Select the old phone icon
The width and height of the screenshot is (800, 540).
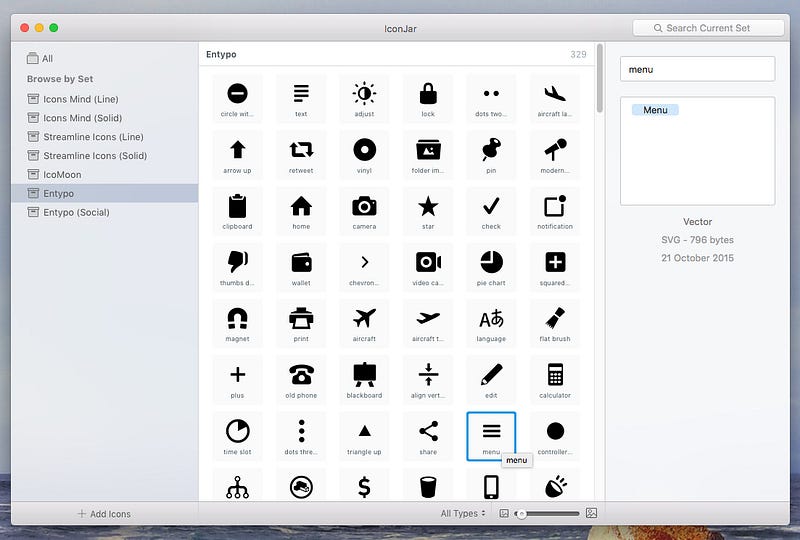[x=301, y=380]
